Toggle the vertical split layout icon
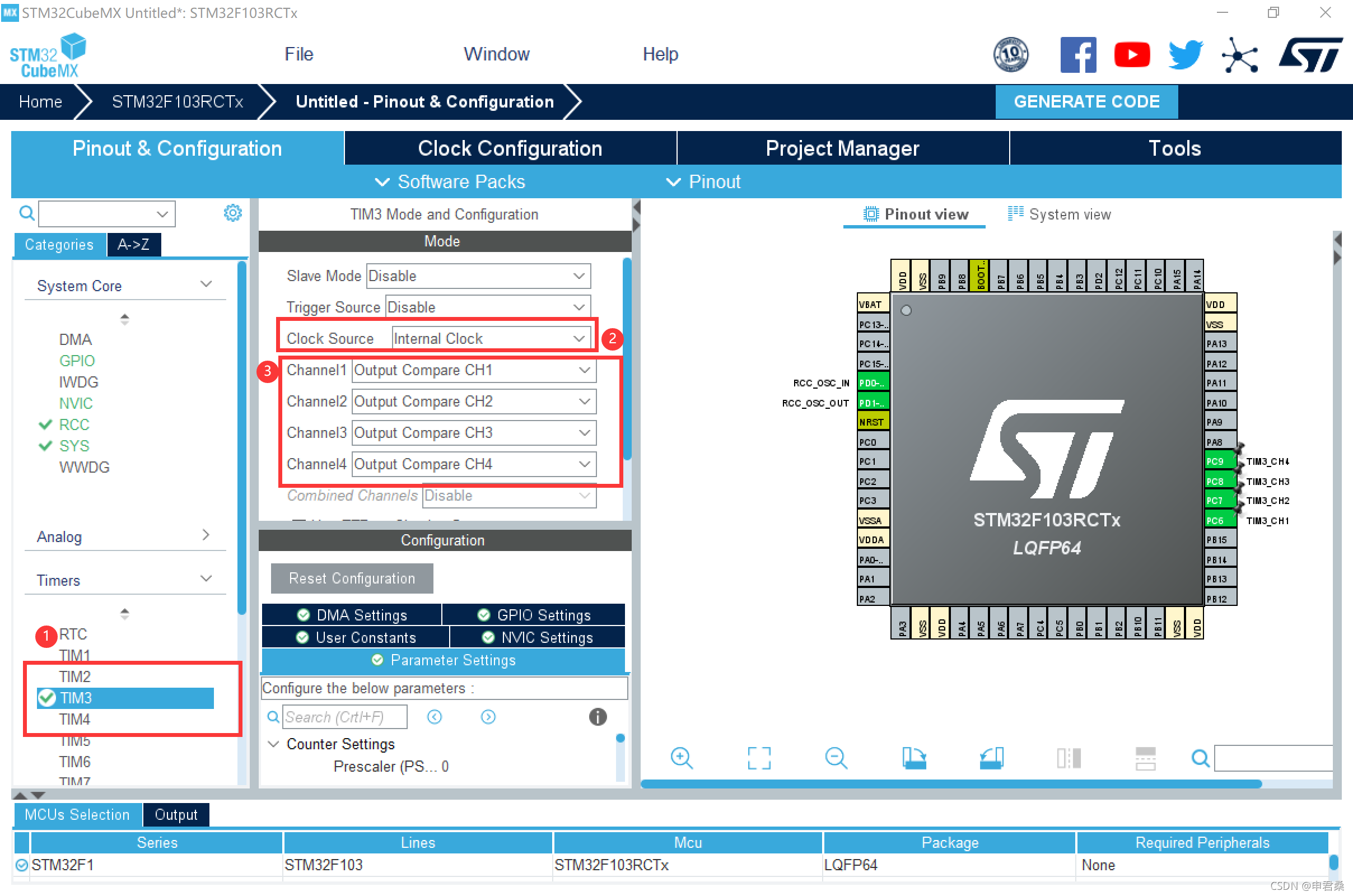This screenshot has height=896, width=1353. click(x=1069, y=758)
